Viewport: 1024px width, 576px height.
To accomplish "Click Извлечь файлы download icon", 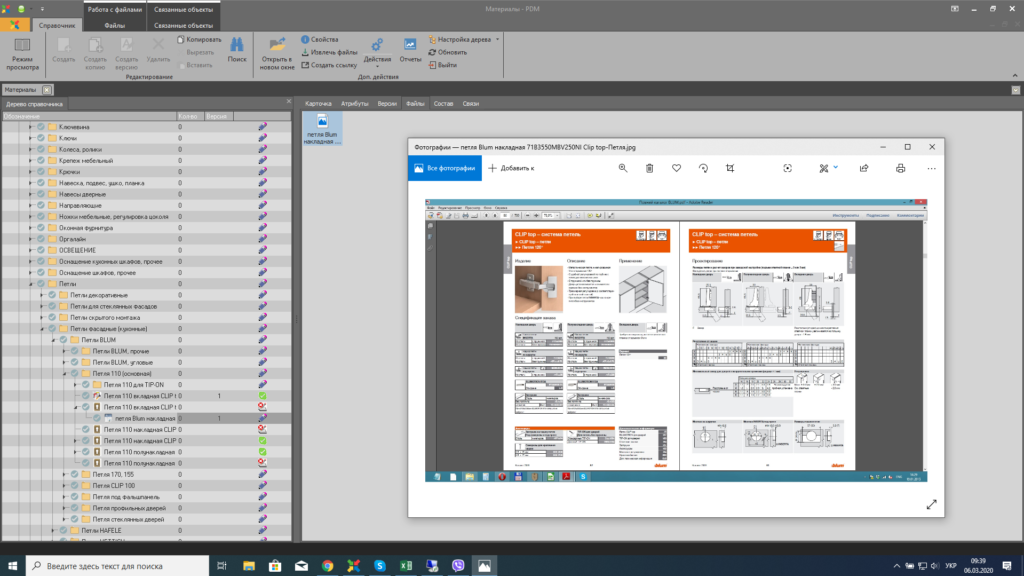I will tap(305, 52).
